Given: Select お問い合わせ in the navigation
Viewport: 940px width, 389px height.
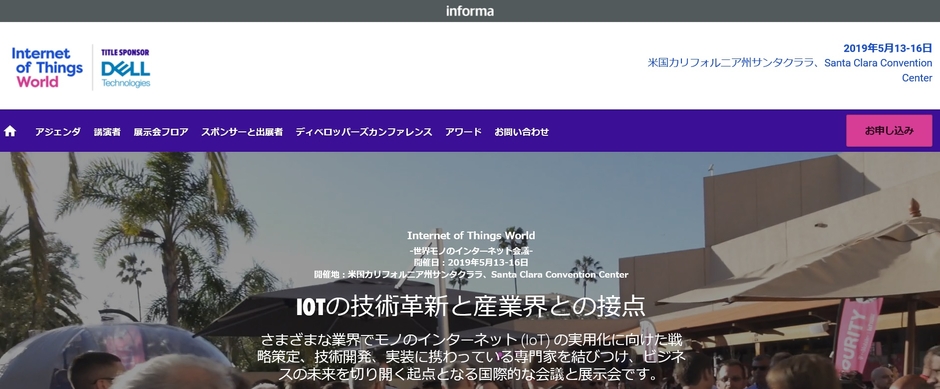Looking at the screenshot, I should coord(521,132).
